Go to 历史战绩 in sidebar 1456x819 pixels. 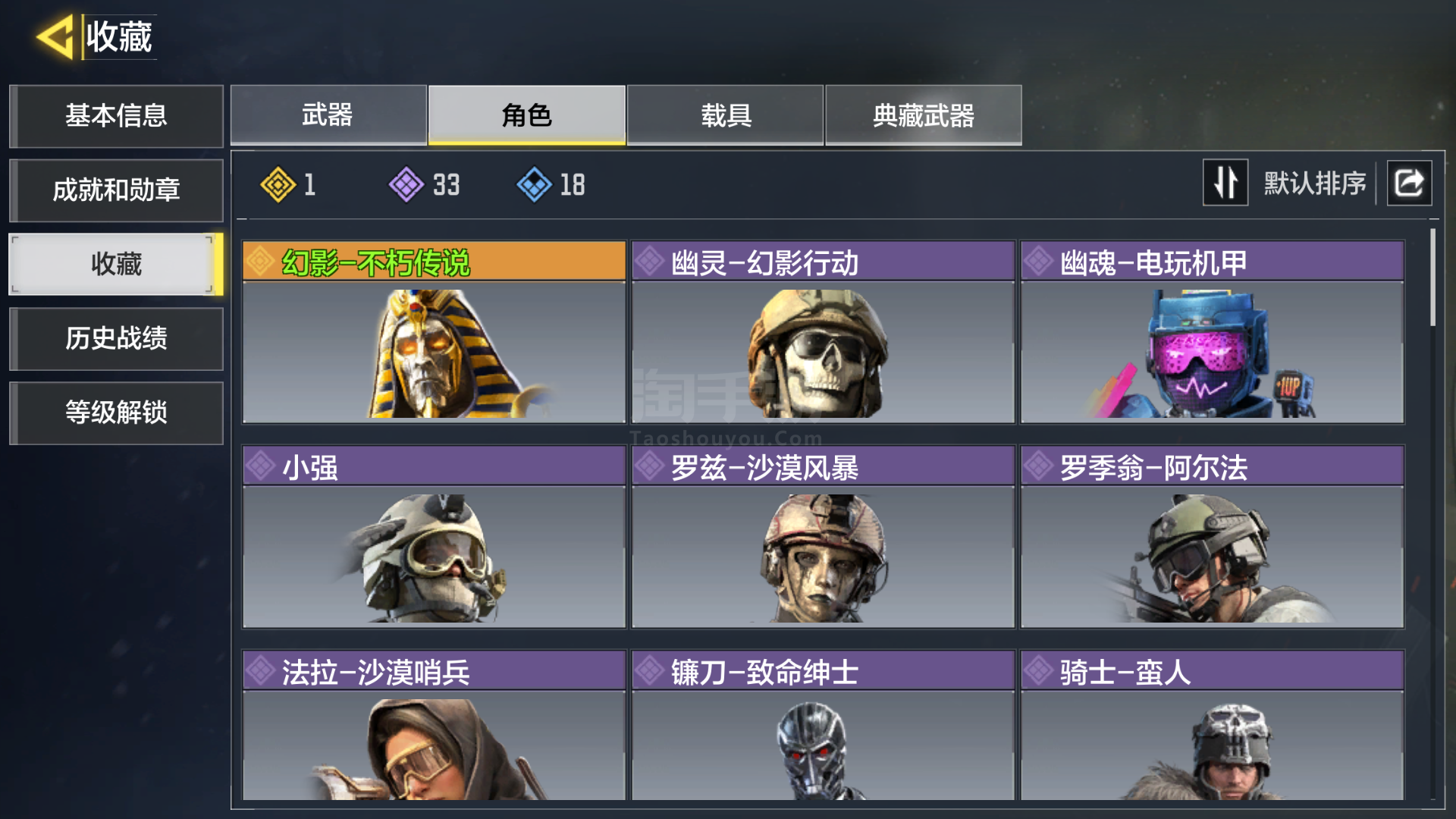(116, 338)
